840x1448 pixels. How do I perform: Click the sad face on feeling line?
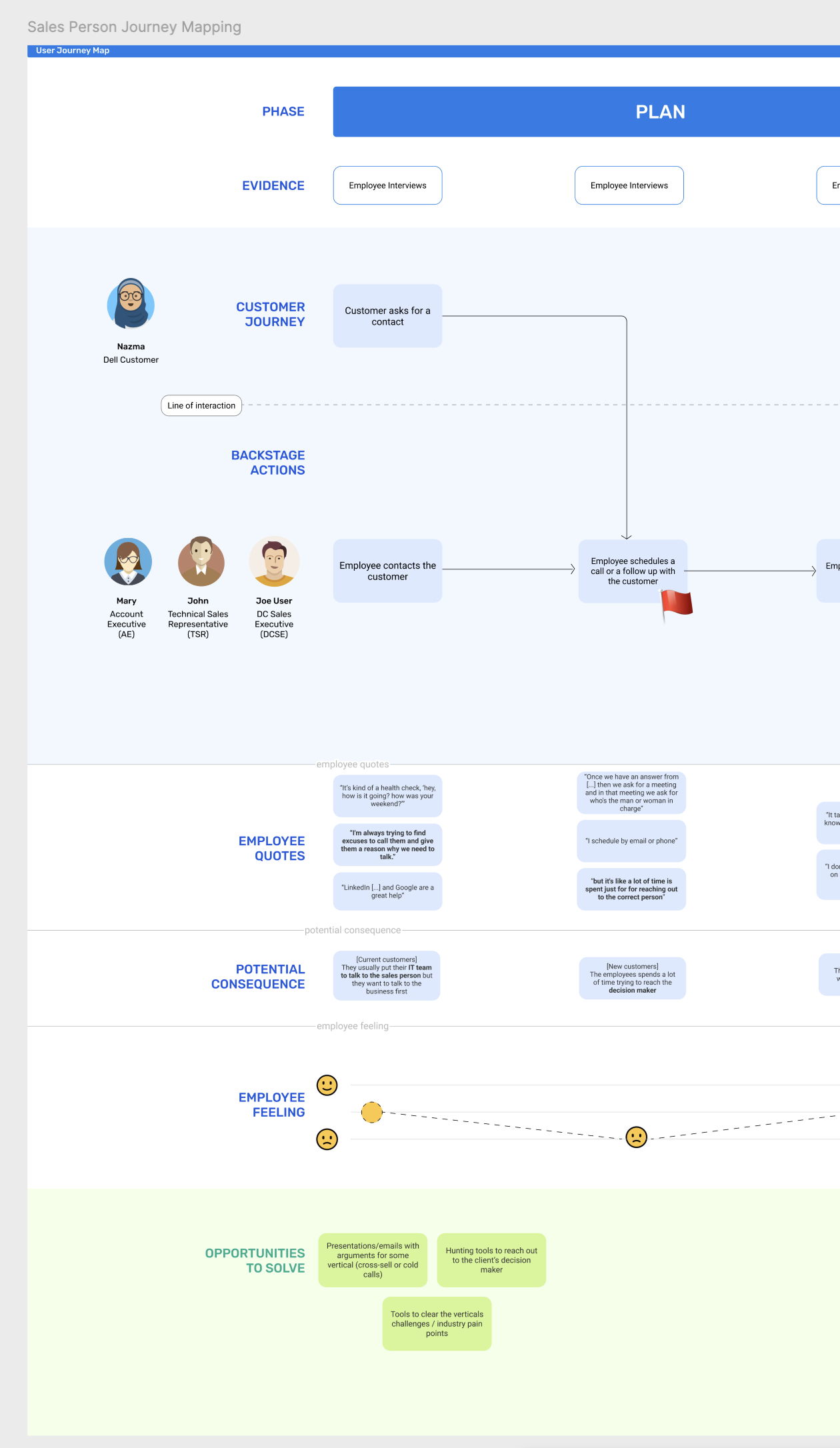click(636, 1137)
